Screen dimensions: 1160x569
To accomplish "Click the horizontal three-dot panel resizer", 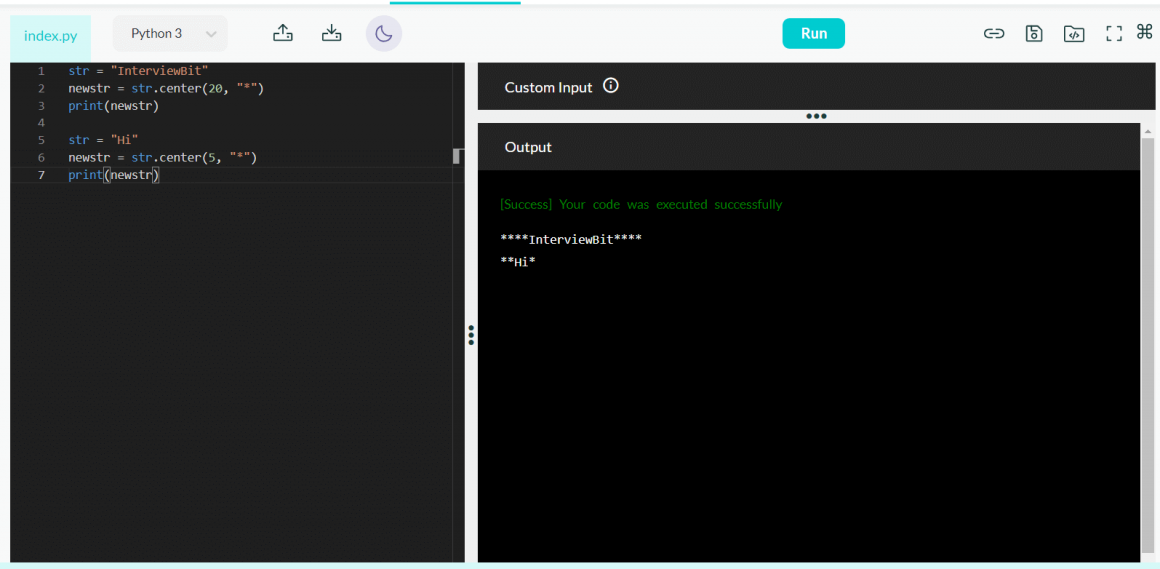I will click(816, 116).
